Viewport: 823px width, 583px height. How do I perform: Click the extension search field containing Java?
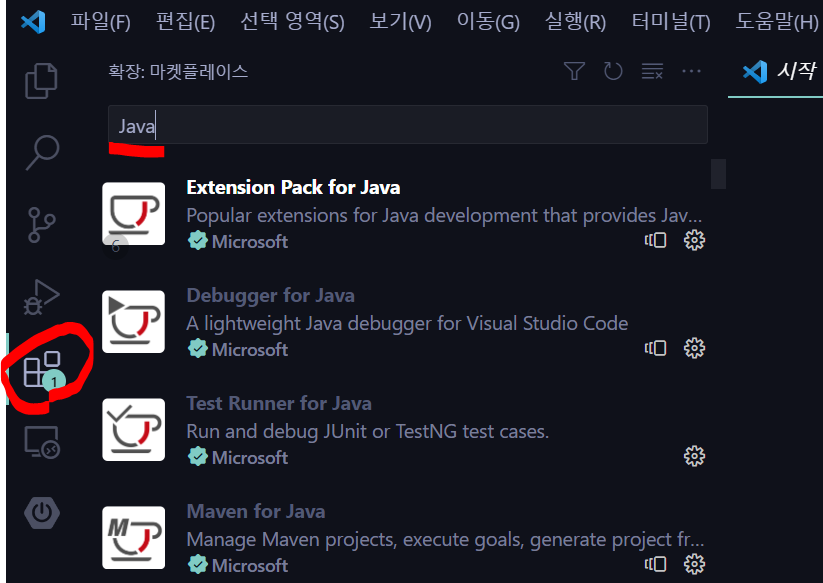pyautogui.click(x=408, y=125)
